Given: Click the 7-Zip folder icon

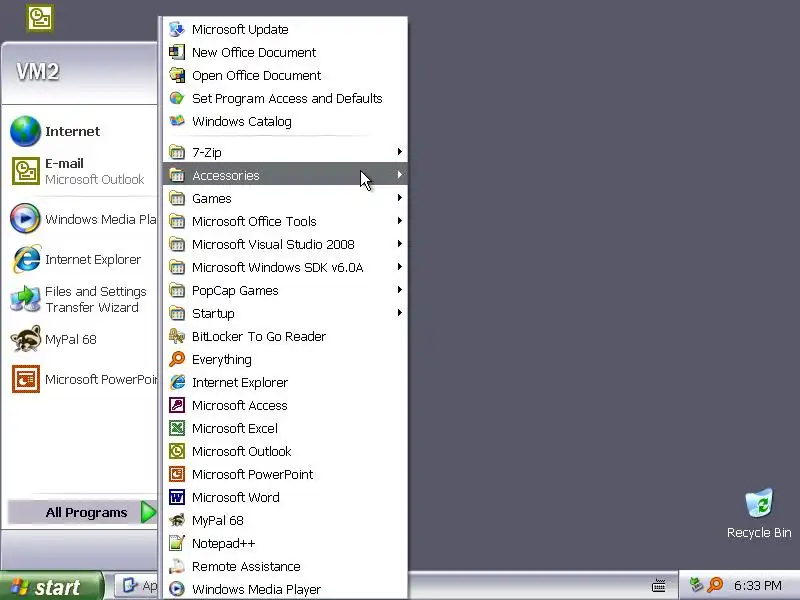Looking at the screenshot, I should (177, 152).
